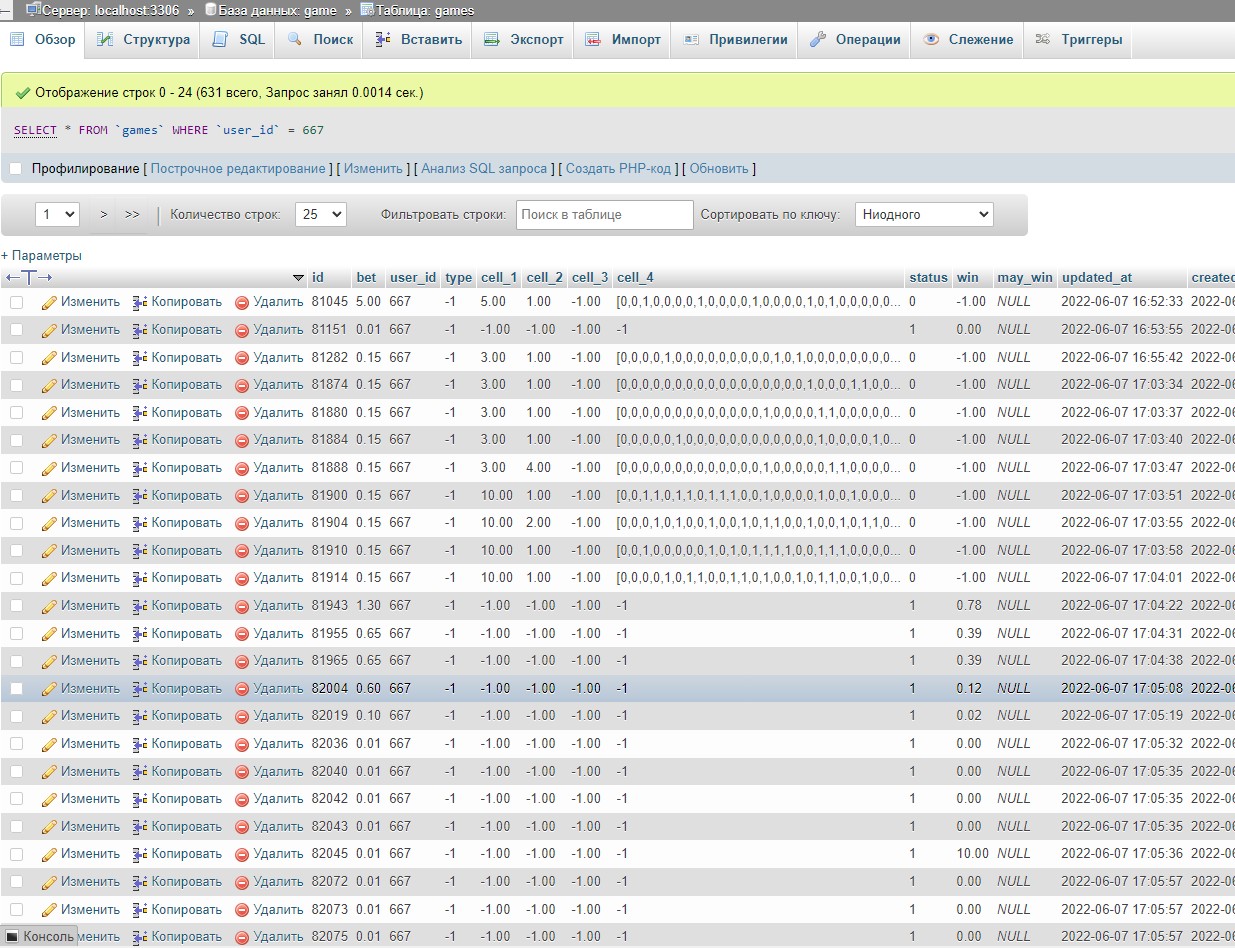Open the page number dropdown
The image size is (1235, 948).
coord(57,214)
